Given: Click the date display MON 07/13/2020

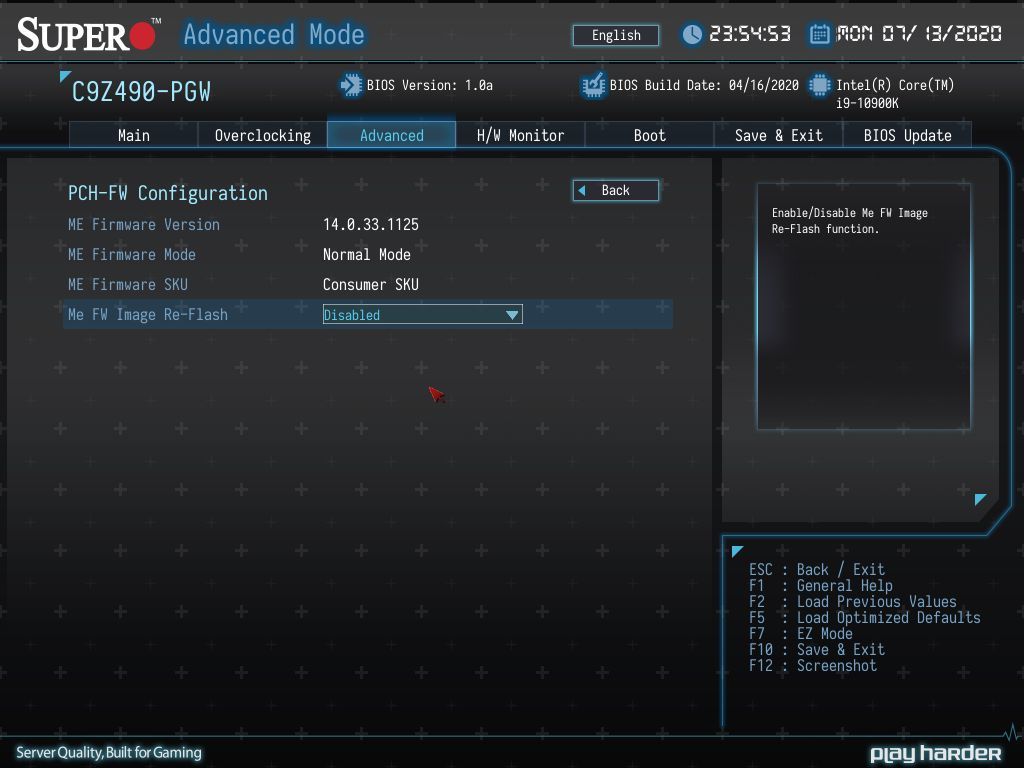Looking at the screenshot, I should point(919,34).
